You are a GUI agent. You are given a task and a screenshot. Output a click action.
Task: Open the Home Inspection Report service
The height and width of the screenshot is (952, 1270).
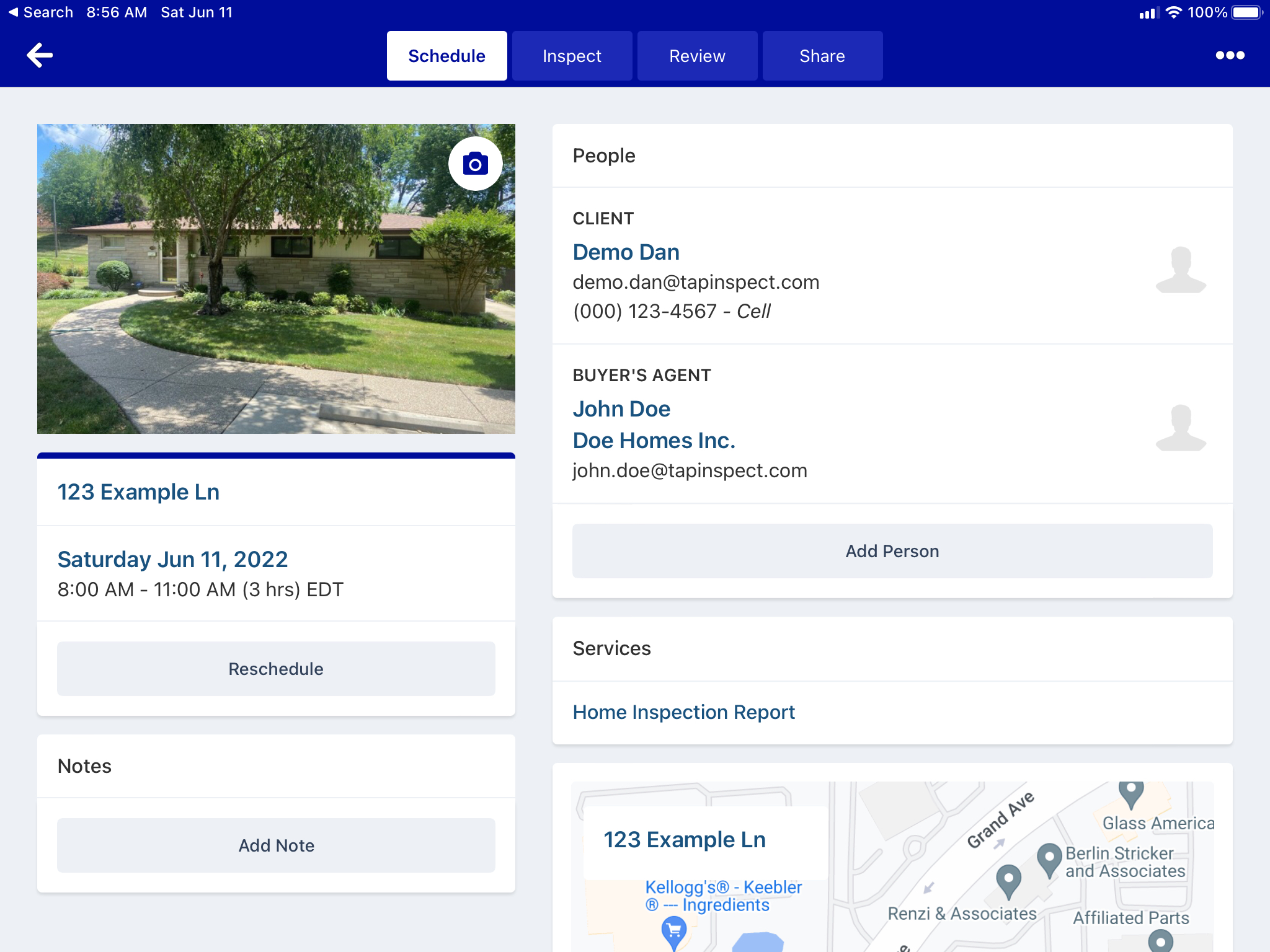coord(683,712)
